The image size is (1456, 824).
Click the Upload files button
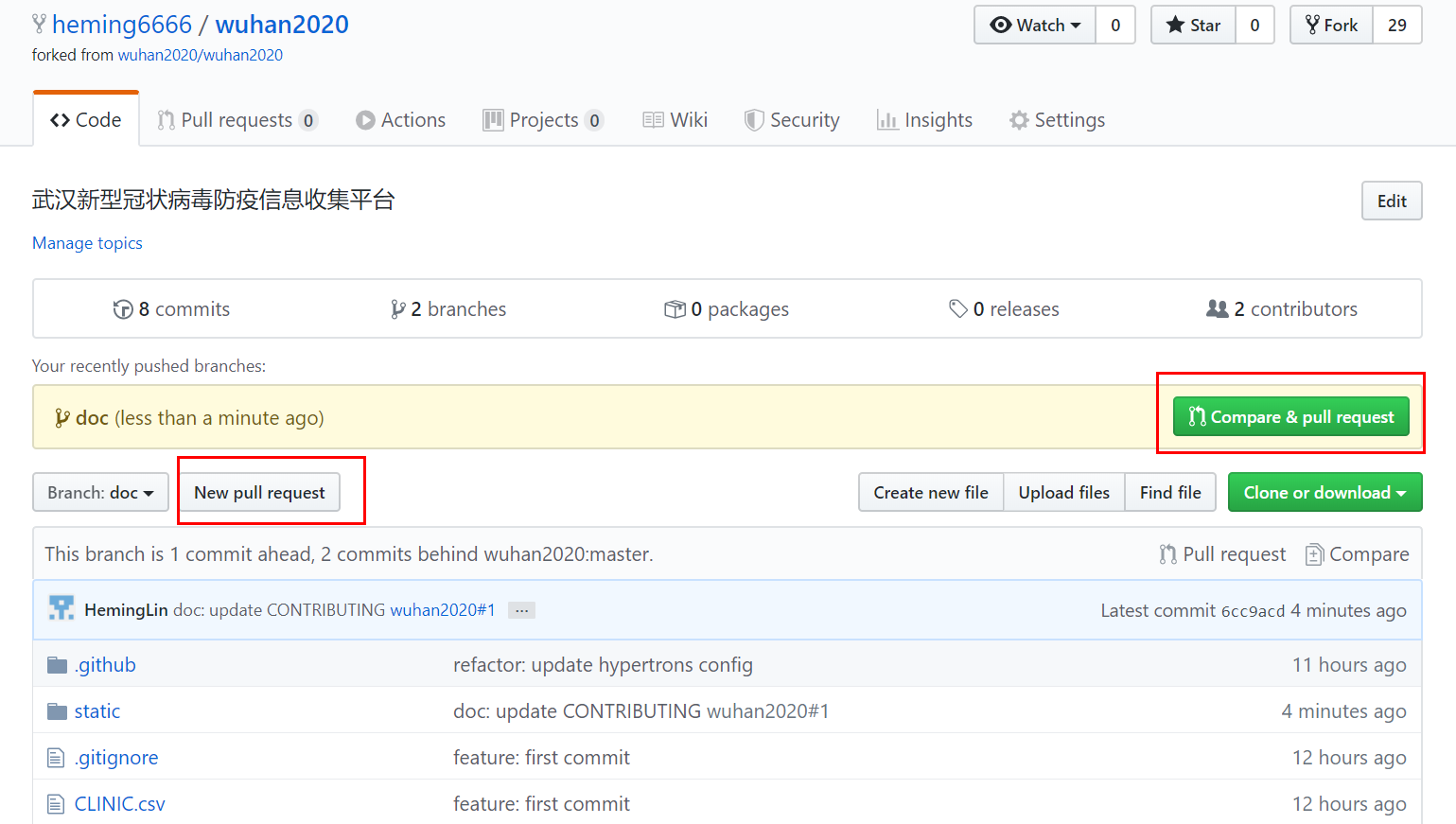coord(1064,492)
